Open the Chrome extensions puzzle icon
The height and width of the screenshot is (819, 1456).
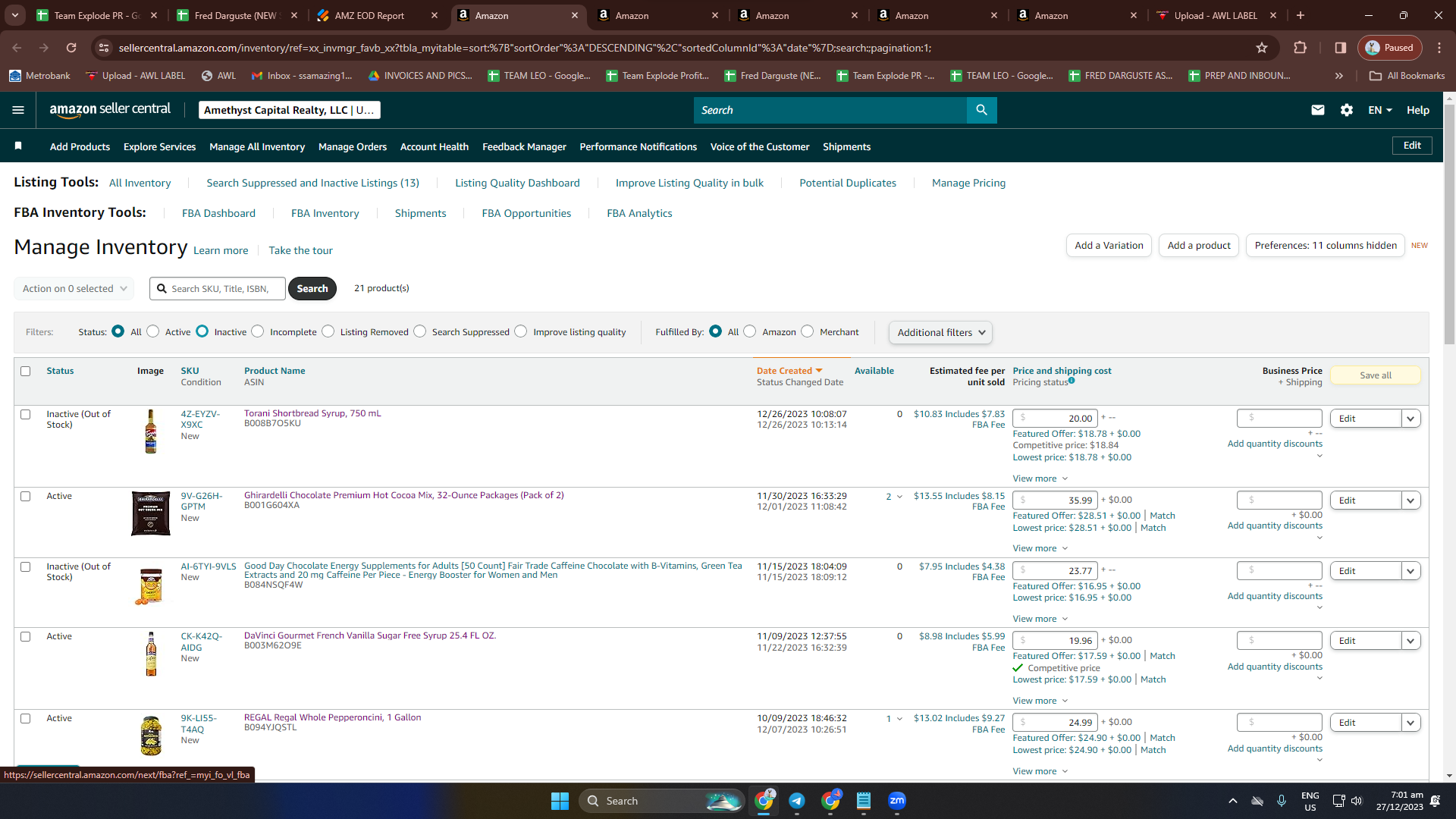(1300, 48)
